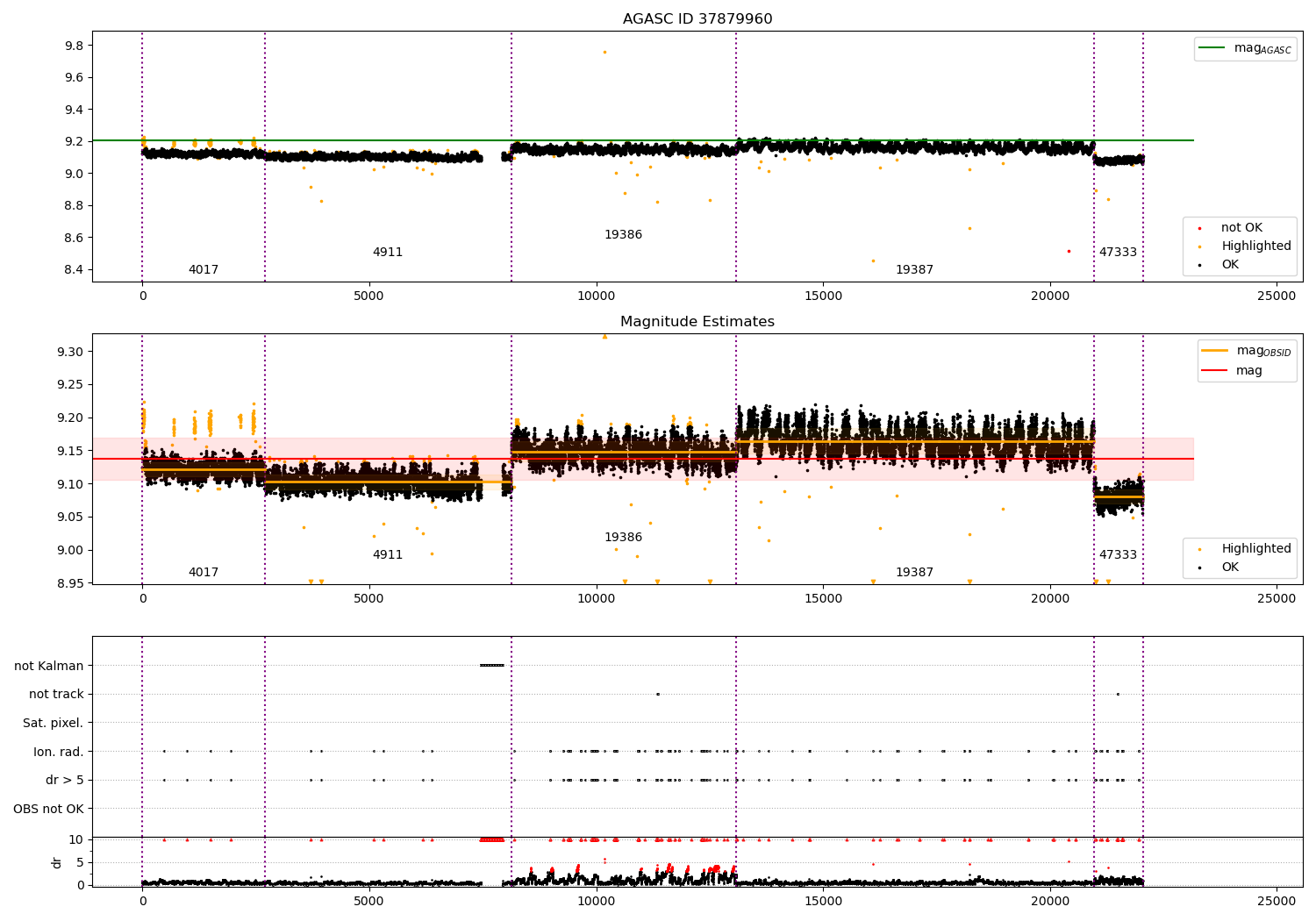This screenshot has height=921, width=1316.
Task: Click the 9.30 y-axis tick label
Action: [x=70, y=352]
